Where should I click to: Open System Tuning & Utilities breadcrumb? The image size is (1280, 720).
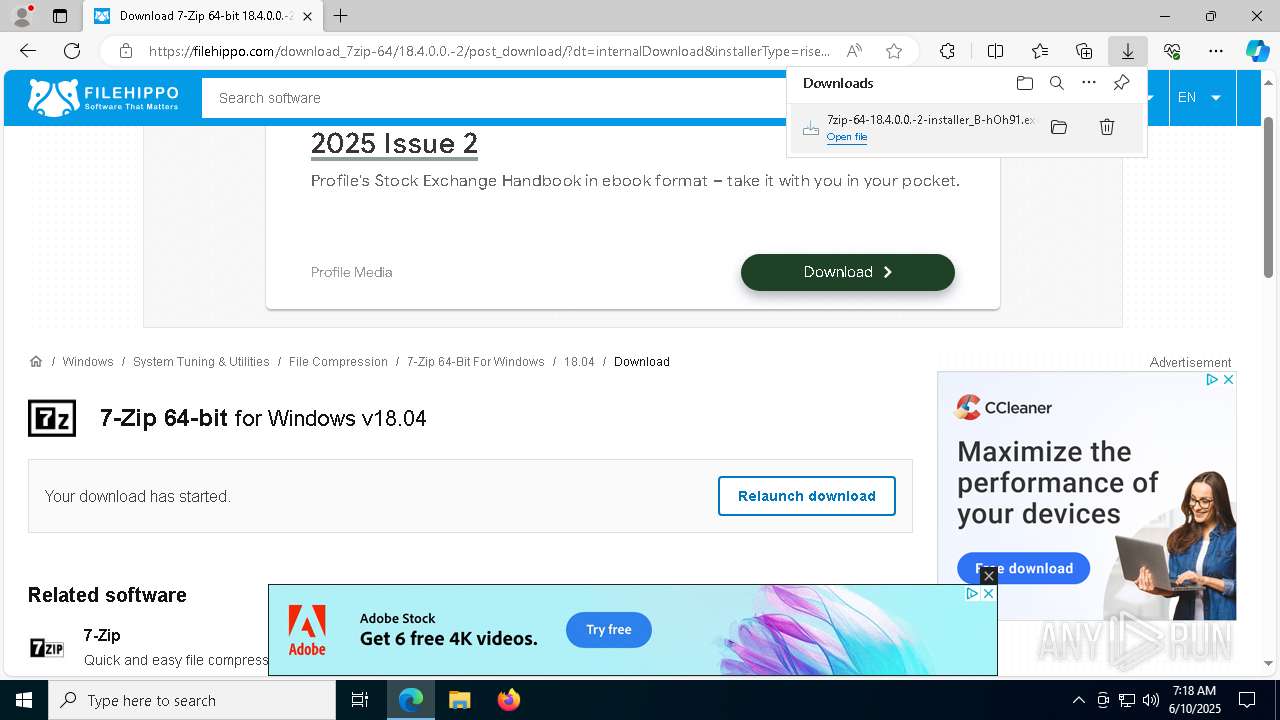point(201,361)
